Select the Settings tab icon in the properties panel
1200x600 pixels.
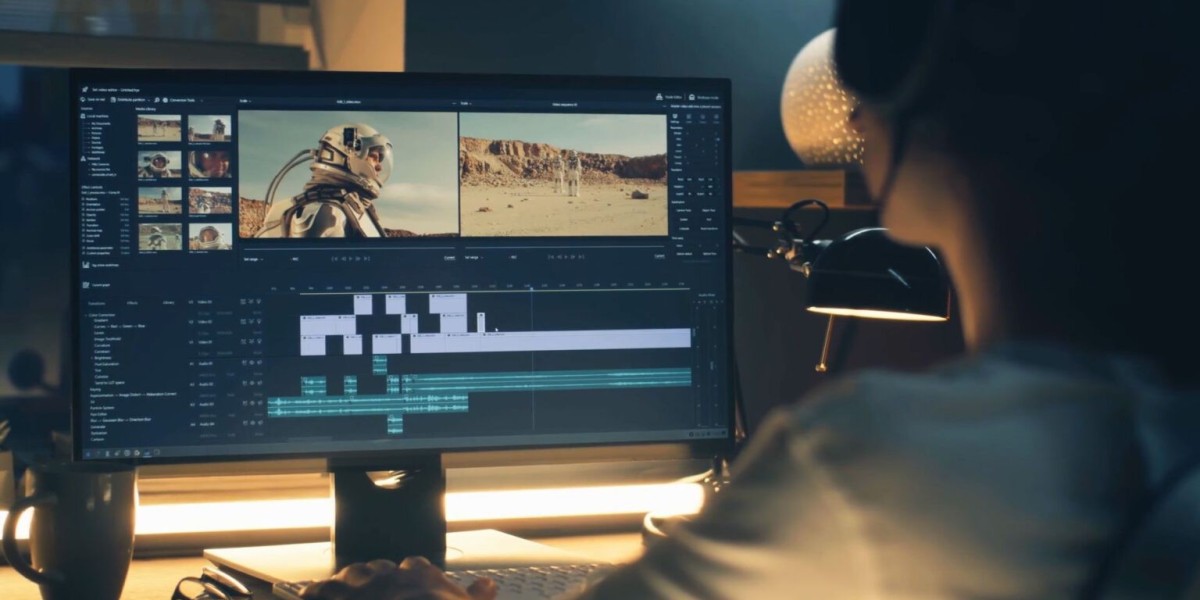pos(674,116)
